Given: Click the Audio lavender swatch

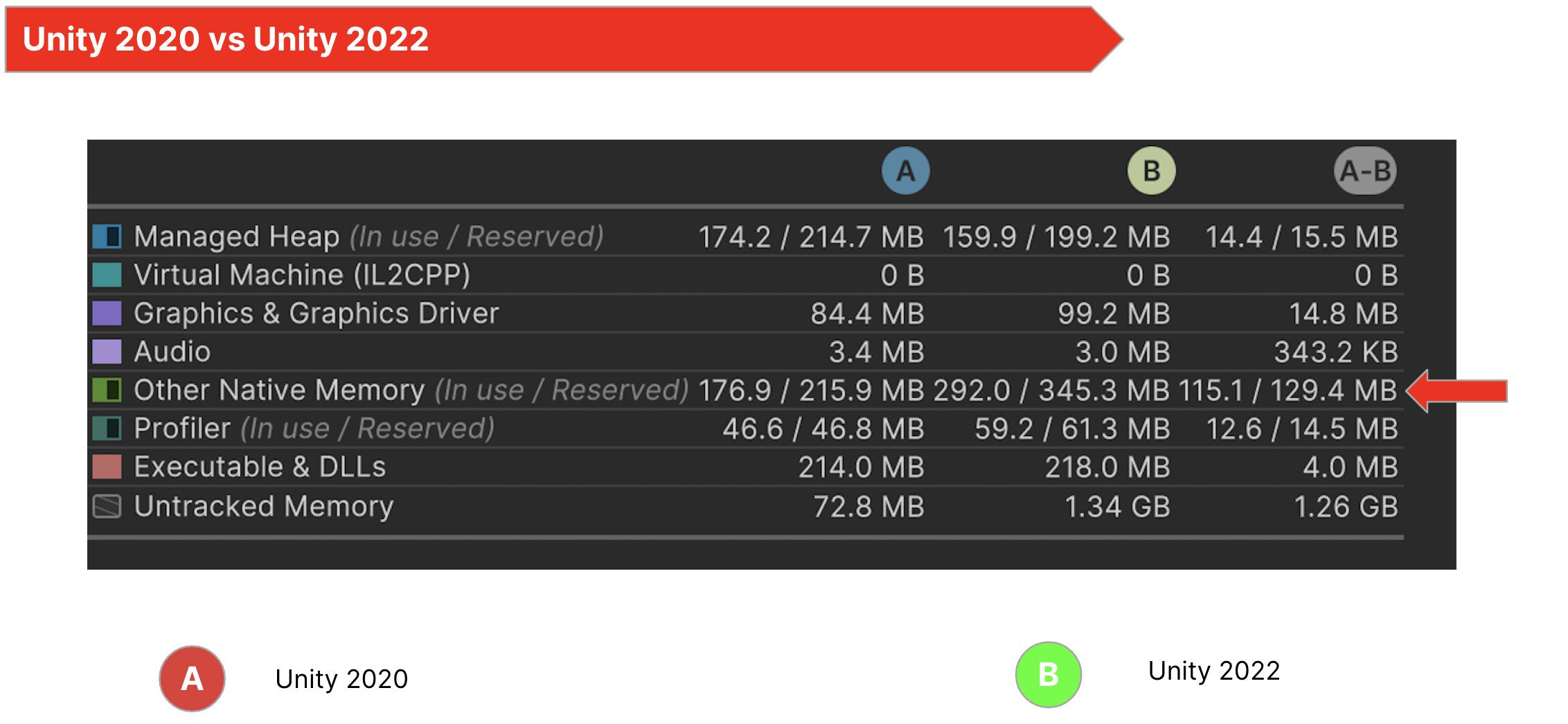Looking at the screenshot, I should [107, 352].
